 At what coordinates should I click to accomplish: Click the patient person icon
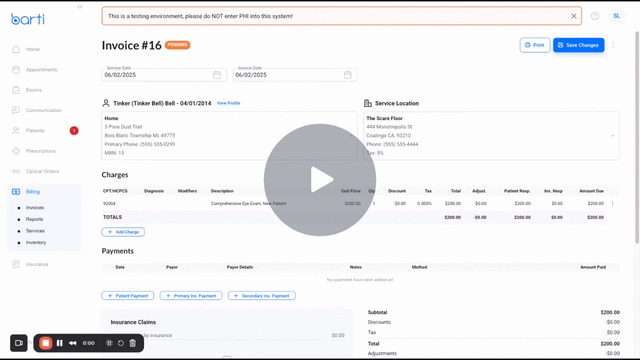coord(106,103)
